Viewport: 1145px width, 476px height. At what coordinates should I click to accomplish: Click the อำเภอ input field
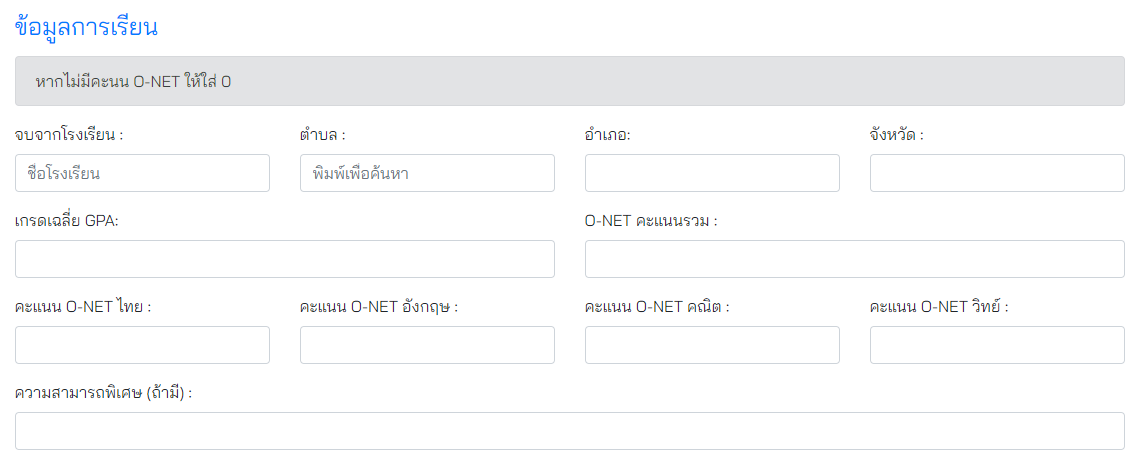click(712, 173)
